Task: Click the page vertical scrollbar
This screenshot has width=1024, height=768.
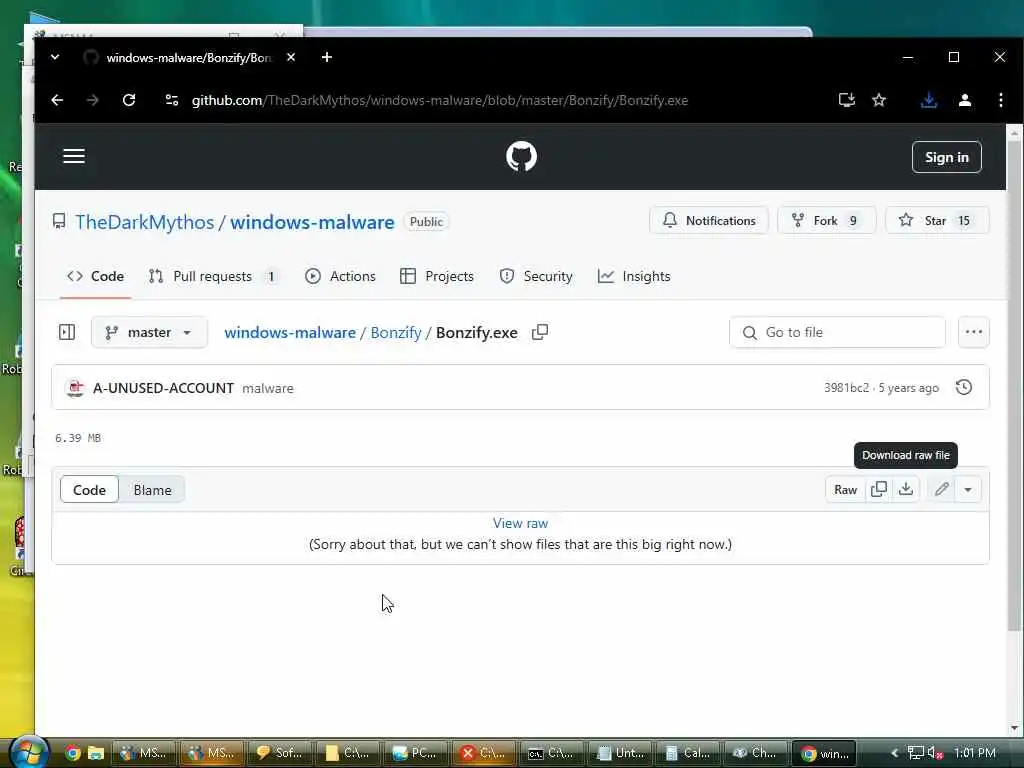Action: 1014,385
